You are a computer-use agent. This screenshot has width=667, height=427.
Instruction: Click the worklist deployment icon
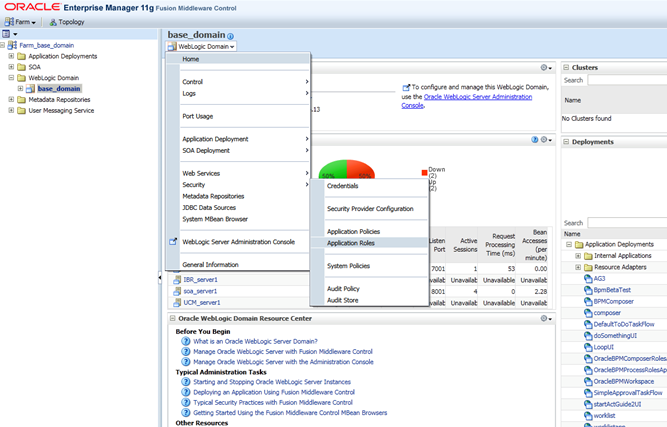pyautogui.click(x=587, y=415)
